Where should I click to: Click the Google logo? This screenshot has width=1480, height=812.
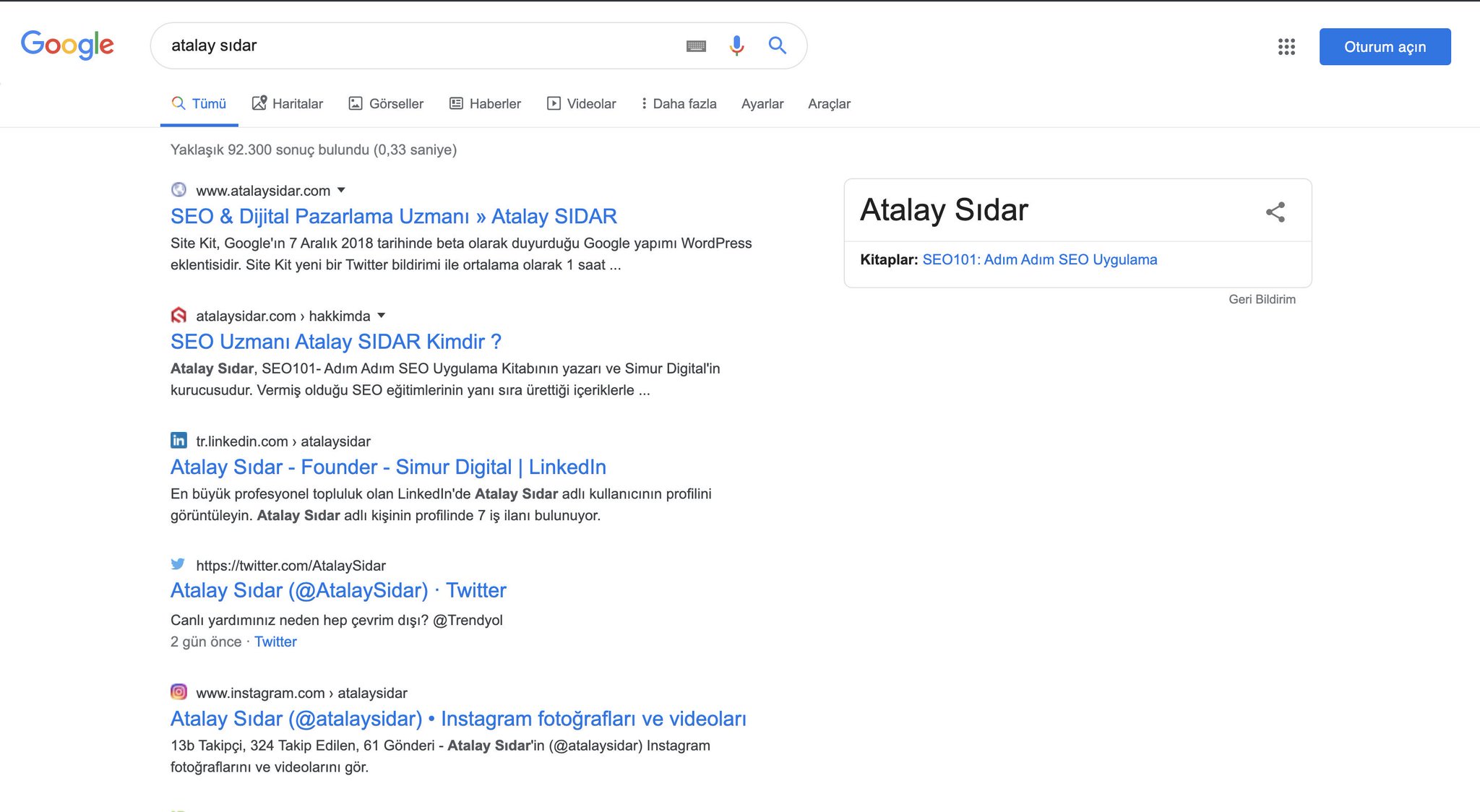tap(67, 45)
